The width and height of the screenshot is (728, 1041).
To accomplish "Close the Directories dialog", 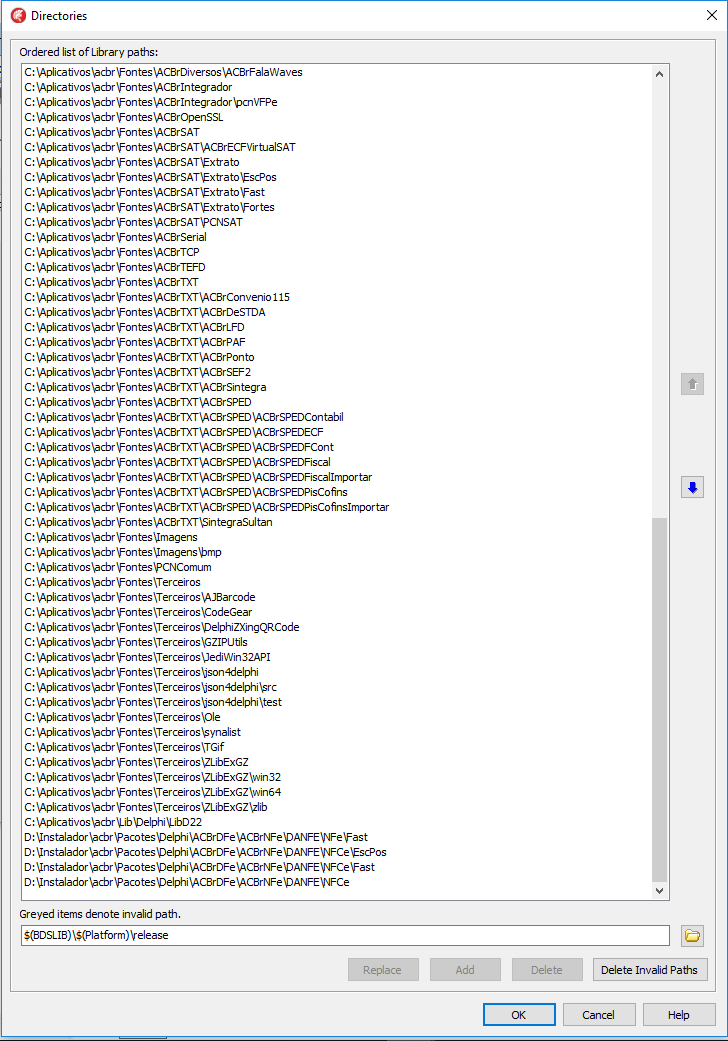I will point(711,15).
